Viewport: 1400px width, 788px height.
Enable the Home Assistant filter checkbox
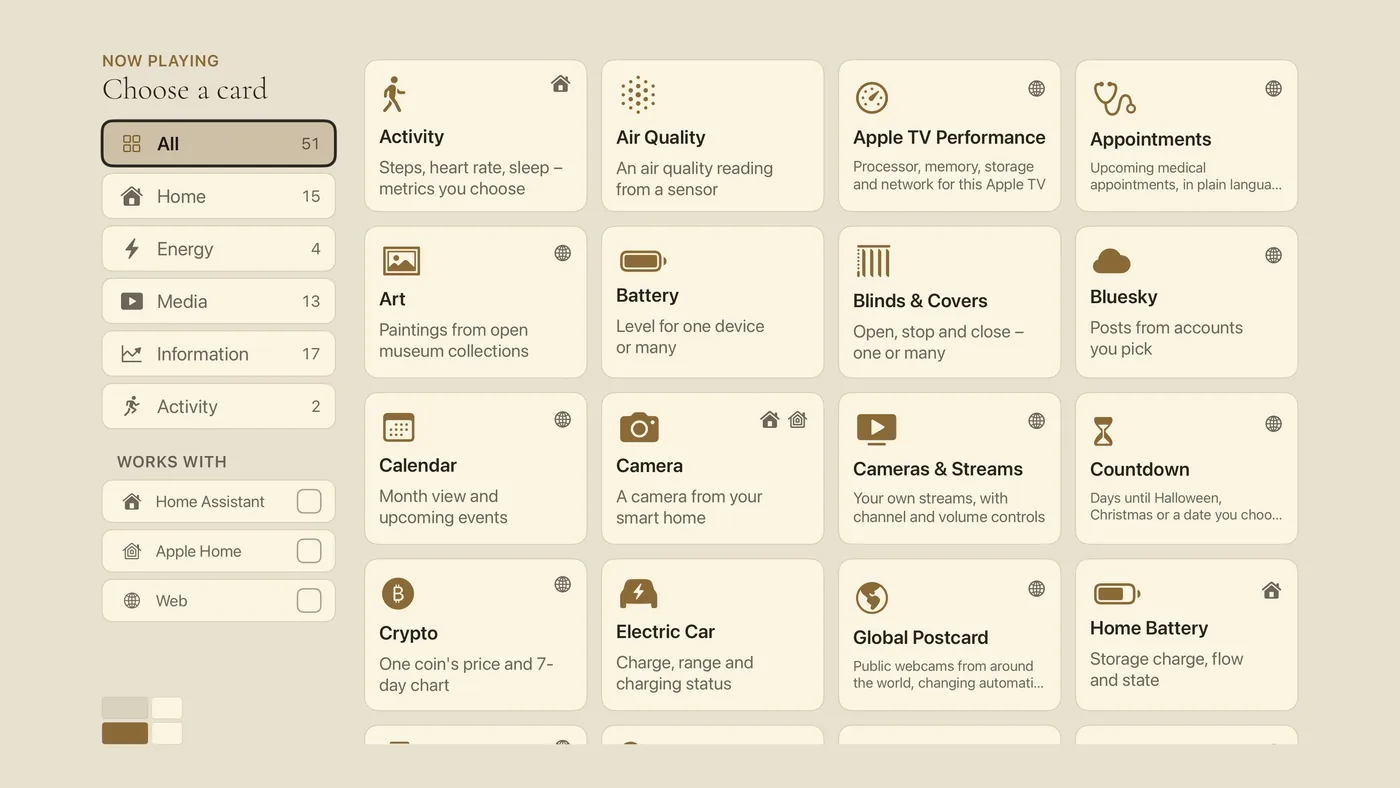(309, 501)
